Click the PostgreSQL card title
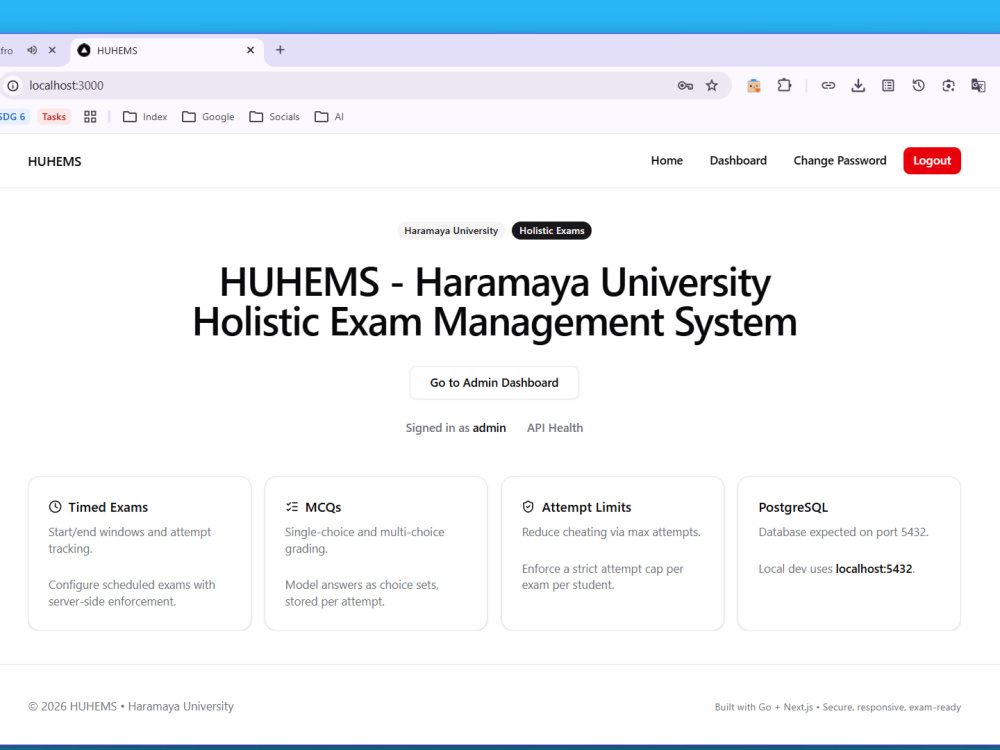 (x=793, y=507)
